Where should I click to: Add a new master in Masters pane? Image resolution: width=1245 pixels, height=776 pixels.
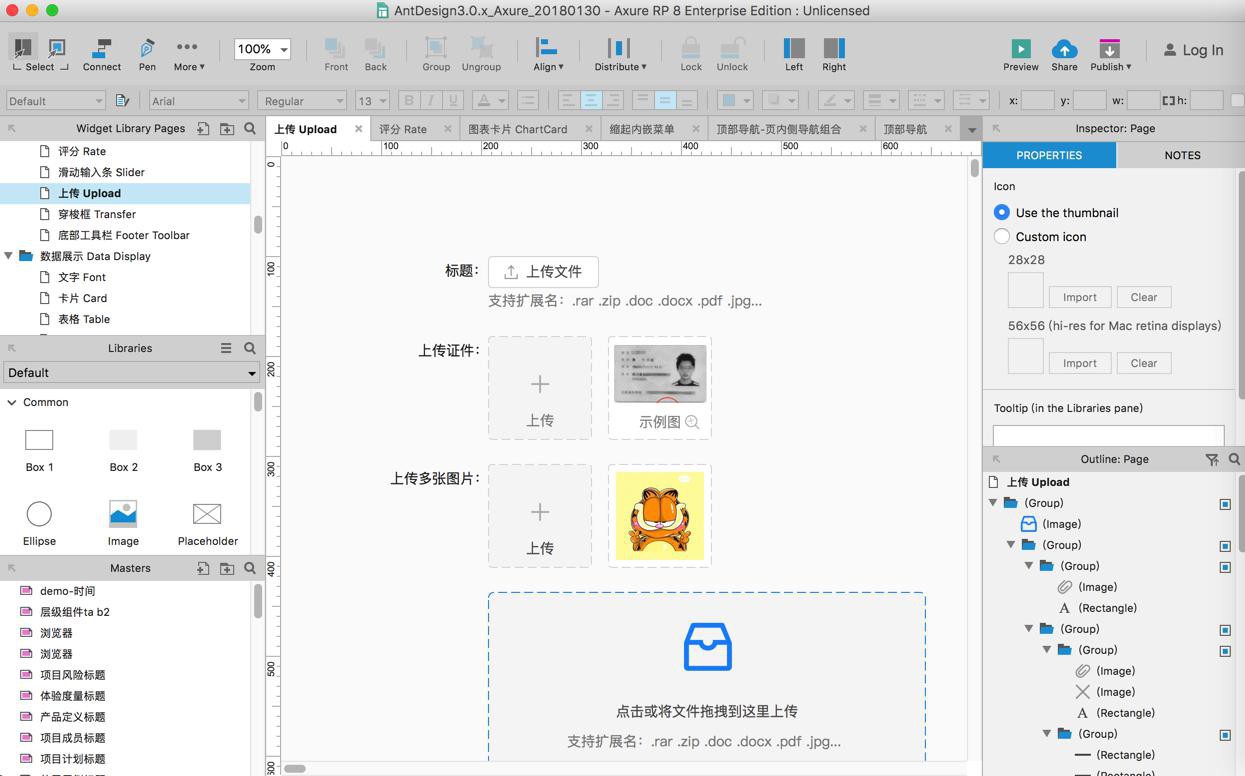tap(203, 568)
